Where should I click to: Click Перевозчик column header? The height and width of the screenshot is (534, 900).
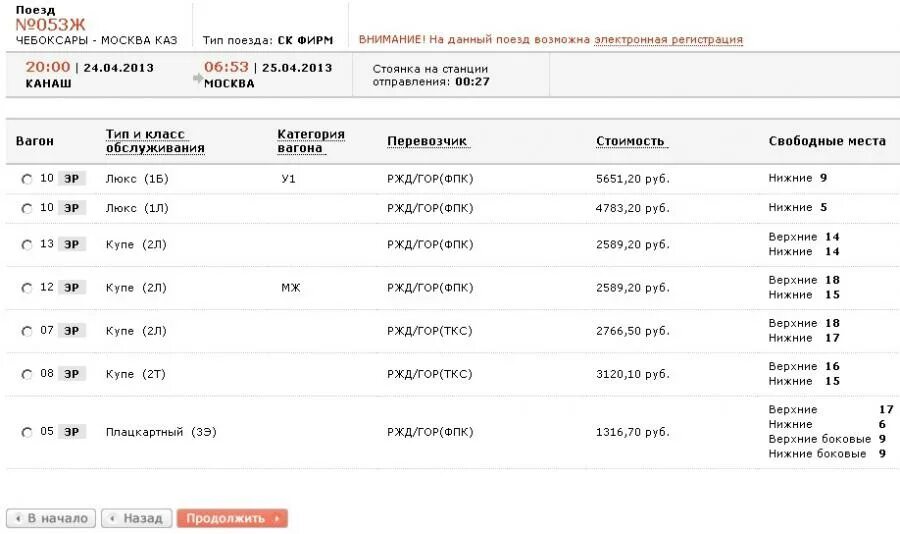coord(427,141)
